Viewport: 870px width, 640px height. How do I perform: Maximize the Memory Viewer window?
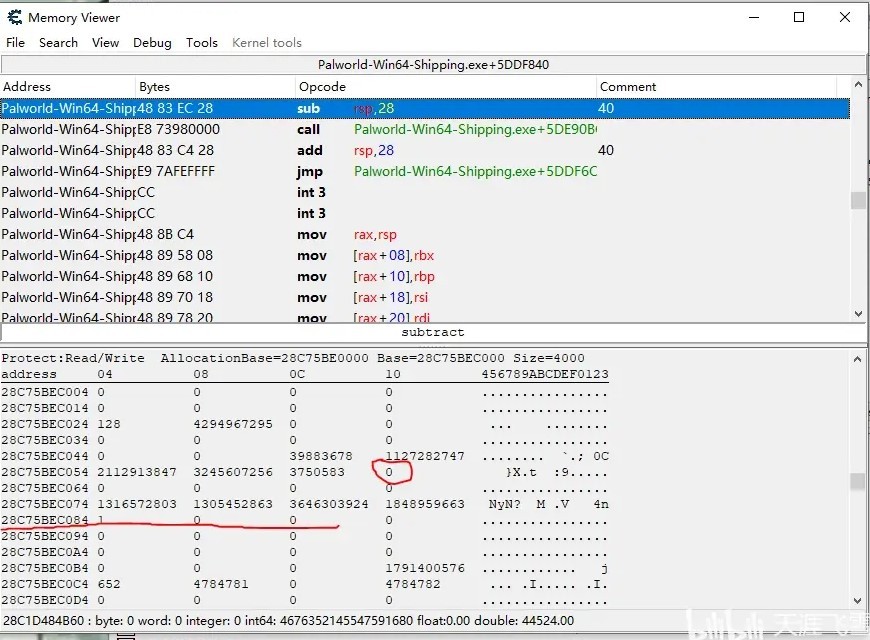click(x=799, y=17)
